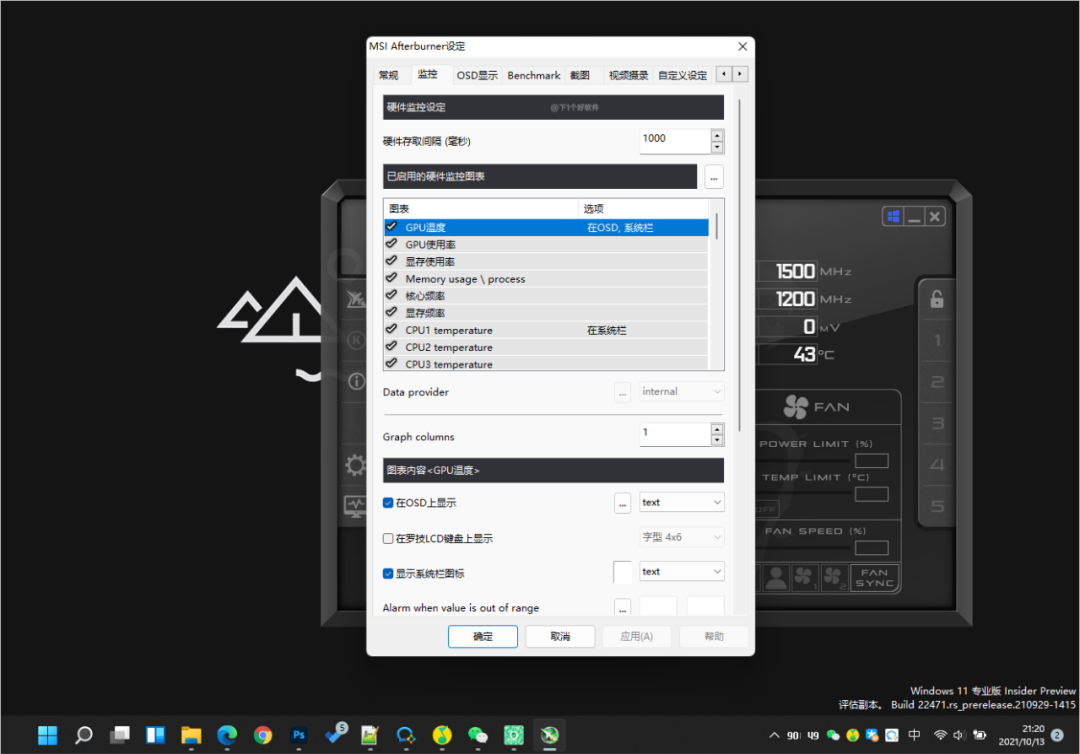This screenshot has width=1080, height=754.
Task: Click the gear settings icon in Afterburner sidebar
Action: point(355,465)
